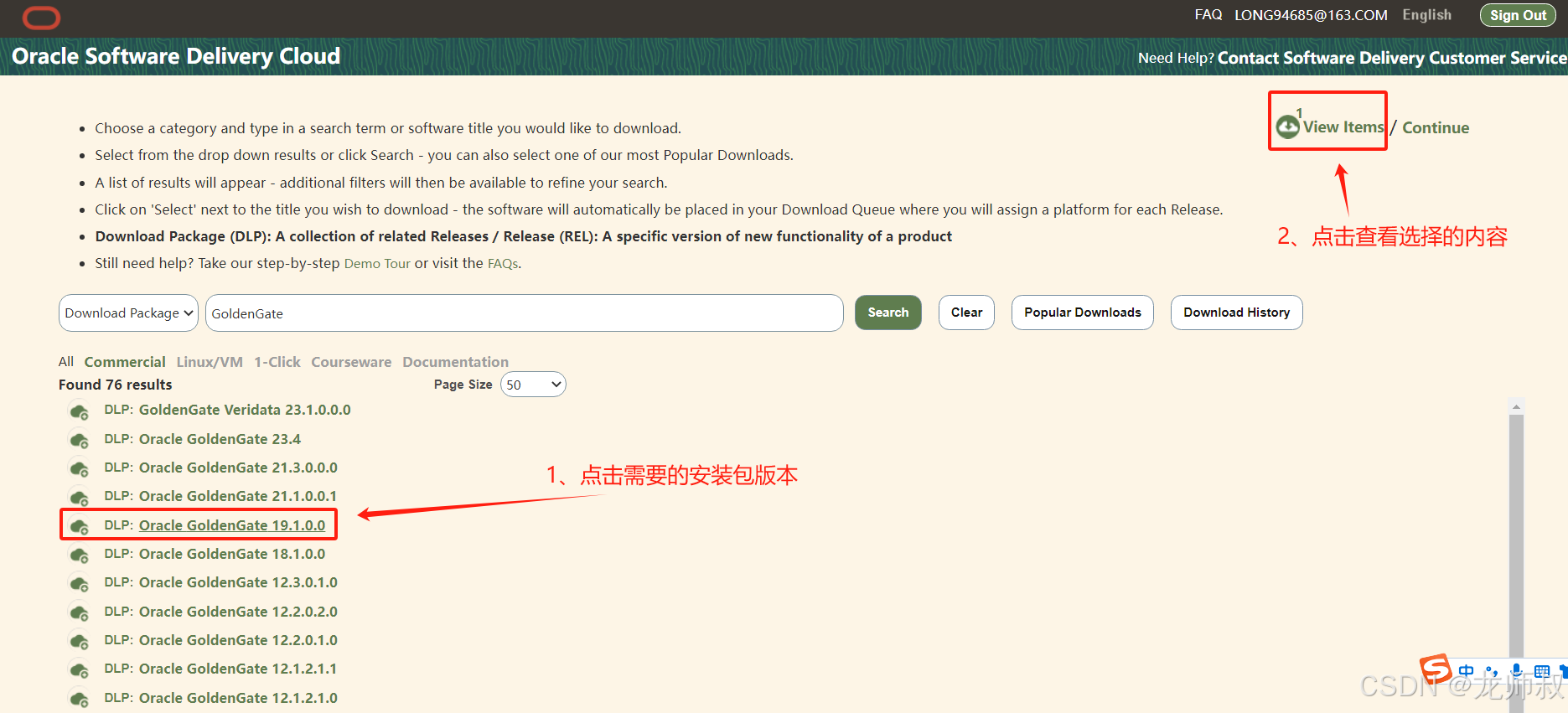Open DLP: Oracle GoldenGate 19.1.0.0
The width and height of the screenshot is (1568, 713).
[x=232, y=525]
